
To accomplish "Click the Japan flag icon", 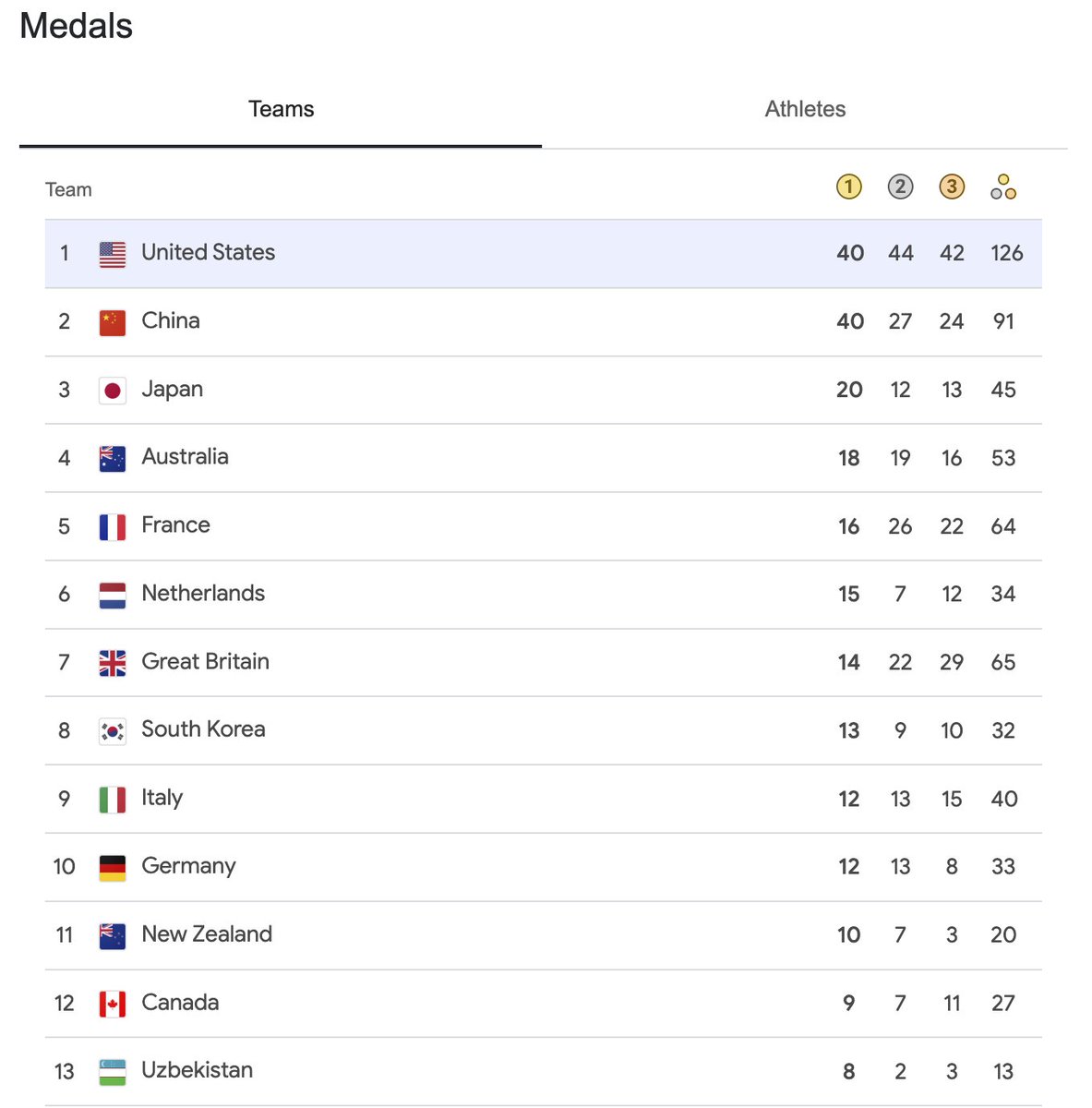I will click(x=113, y=391).
